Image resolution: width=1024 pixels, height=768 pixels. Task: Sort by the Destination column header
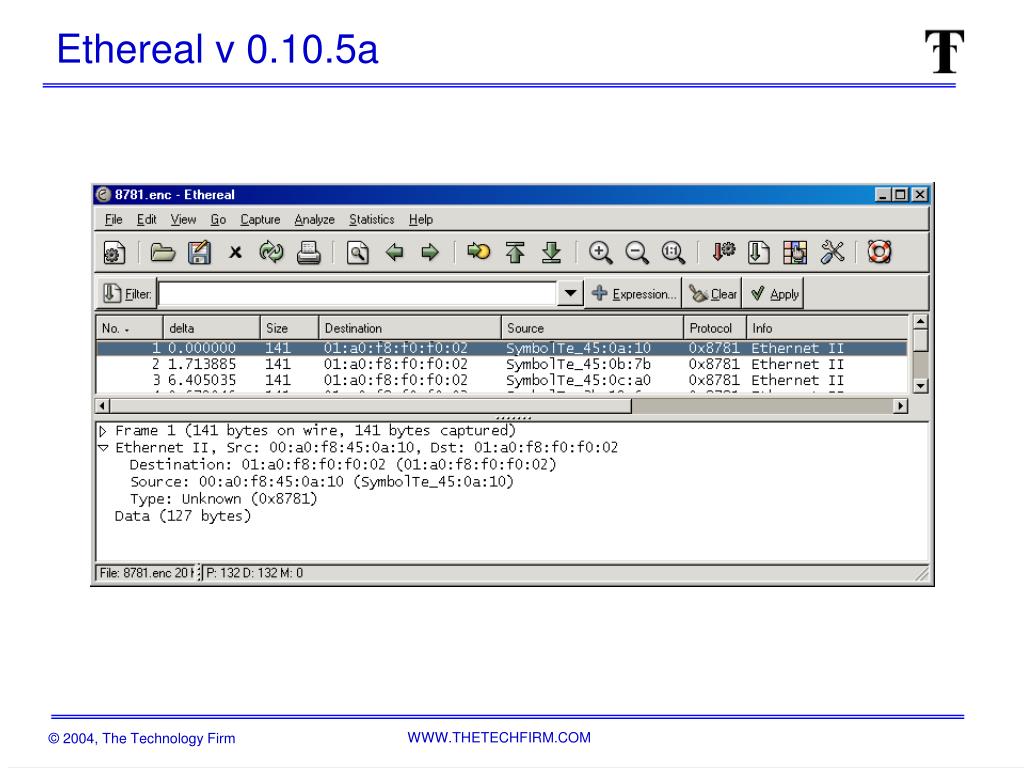pos(410,328)
